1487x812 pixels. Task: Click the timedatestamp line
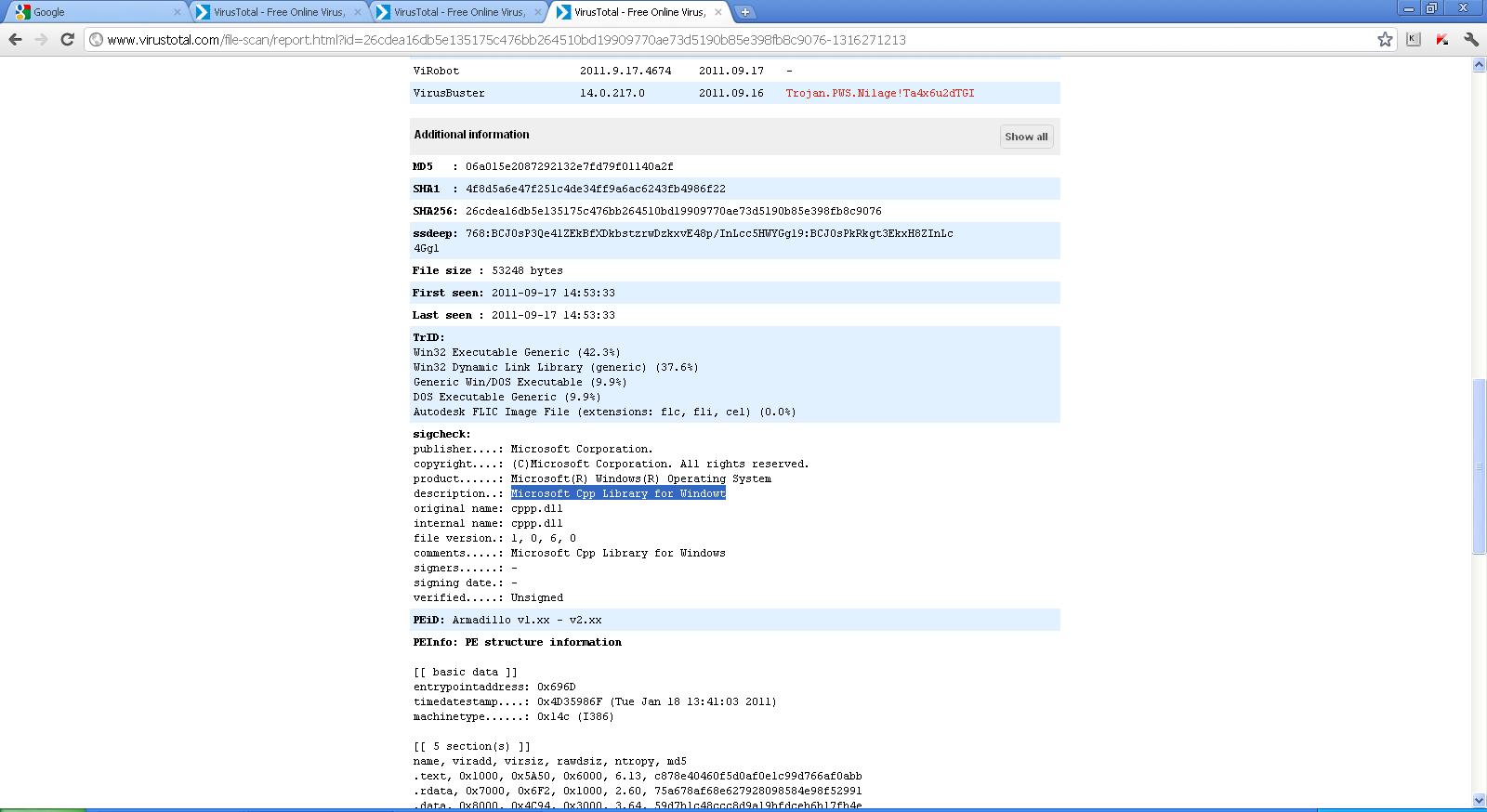(595, 701)
